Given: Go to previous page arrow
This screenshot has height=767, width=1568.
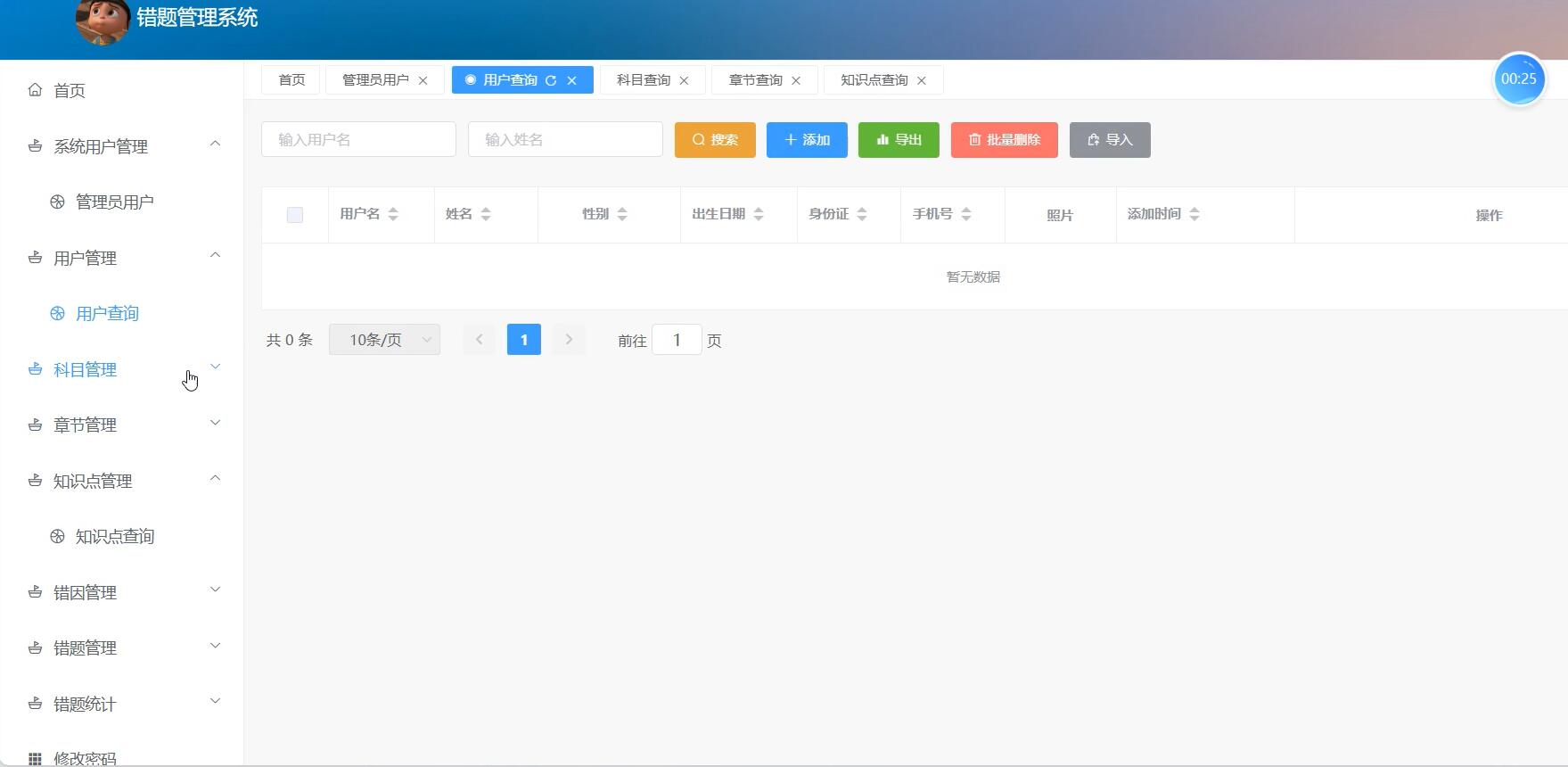Looking at the screenshot, I should (x=479, y=340).
